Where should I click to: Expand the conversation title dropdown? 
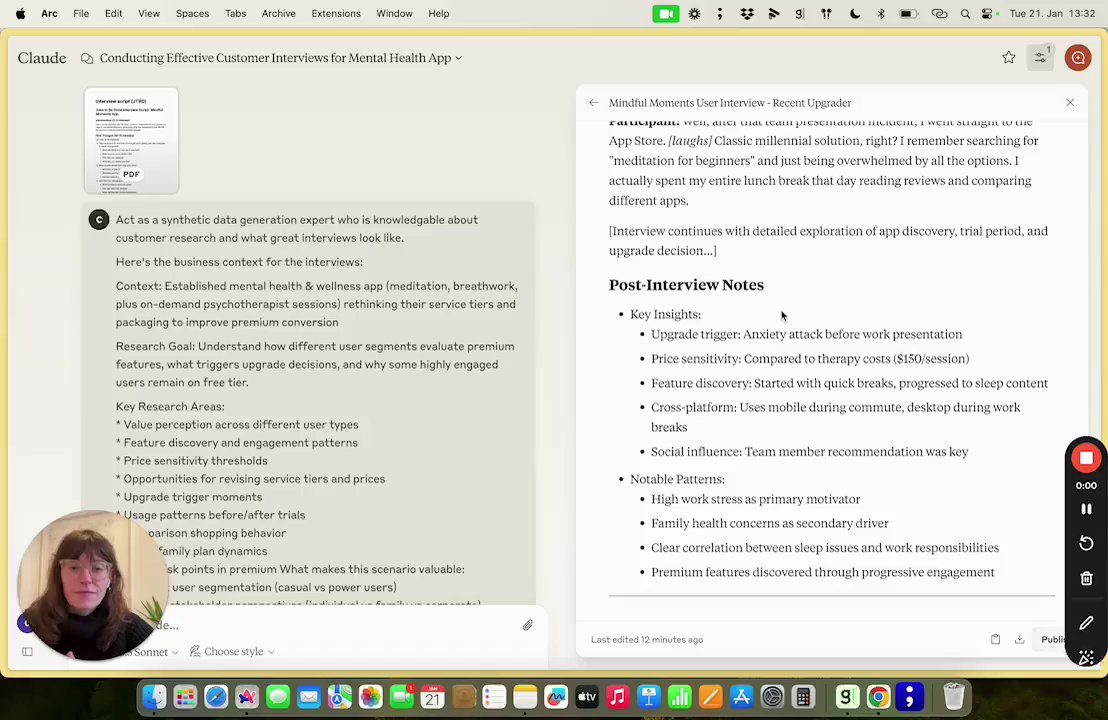pos(459,58)
